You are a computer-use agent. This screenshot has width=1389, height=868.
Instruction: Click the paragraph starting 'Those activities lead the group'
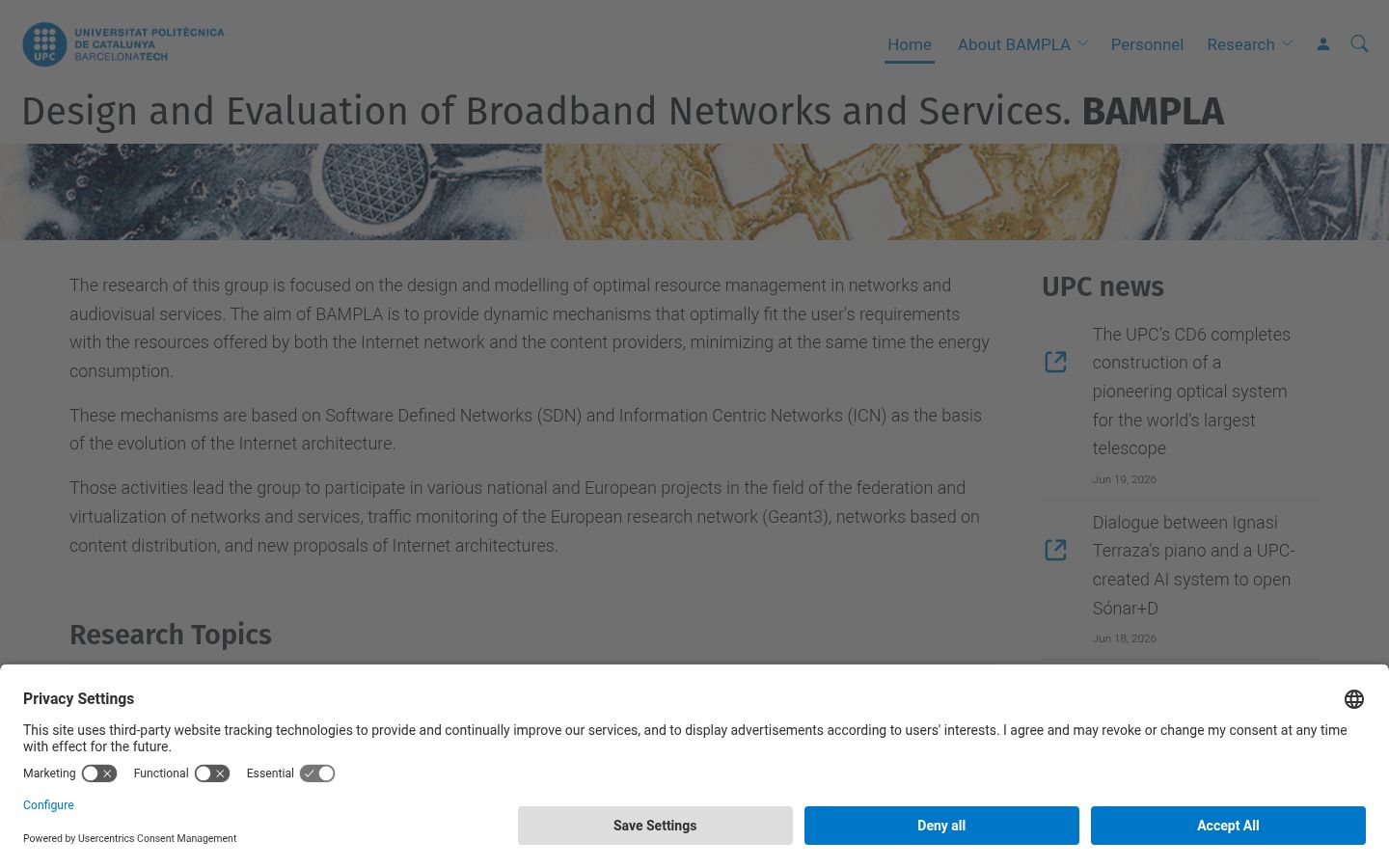pyautogui.click(x=525, y=517)
